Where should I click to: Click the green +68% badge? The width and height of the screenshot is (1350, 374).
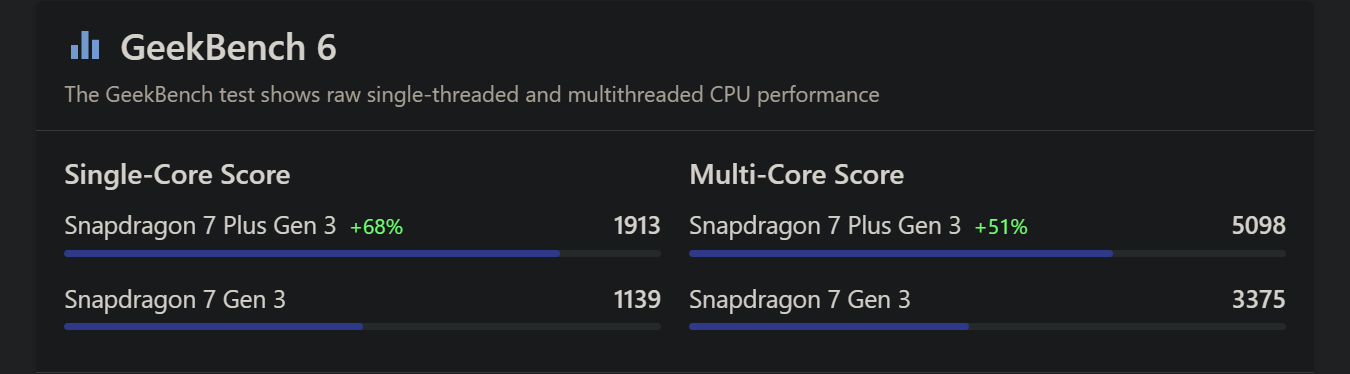[376, 227]
